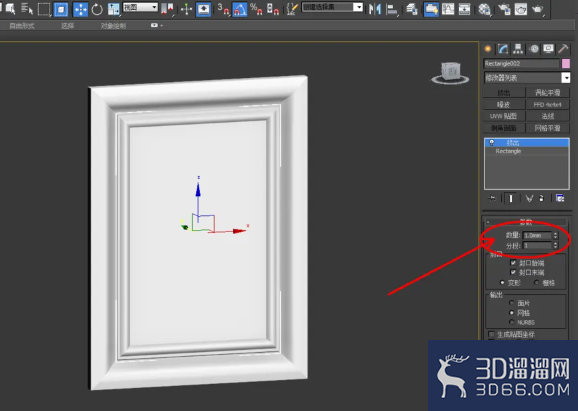Click Remove Modifier from stack icon
578x411 pixels.
(x=542, y=198)
